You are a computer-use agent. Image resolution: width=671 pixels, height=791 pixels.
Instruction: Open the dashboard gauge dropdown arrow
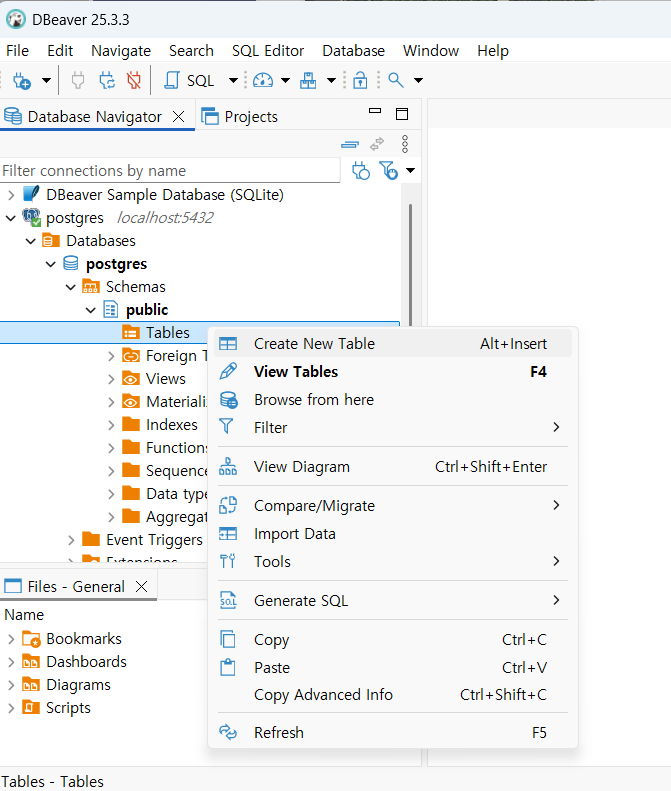(285, 80)
